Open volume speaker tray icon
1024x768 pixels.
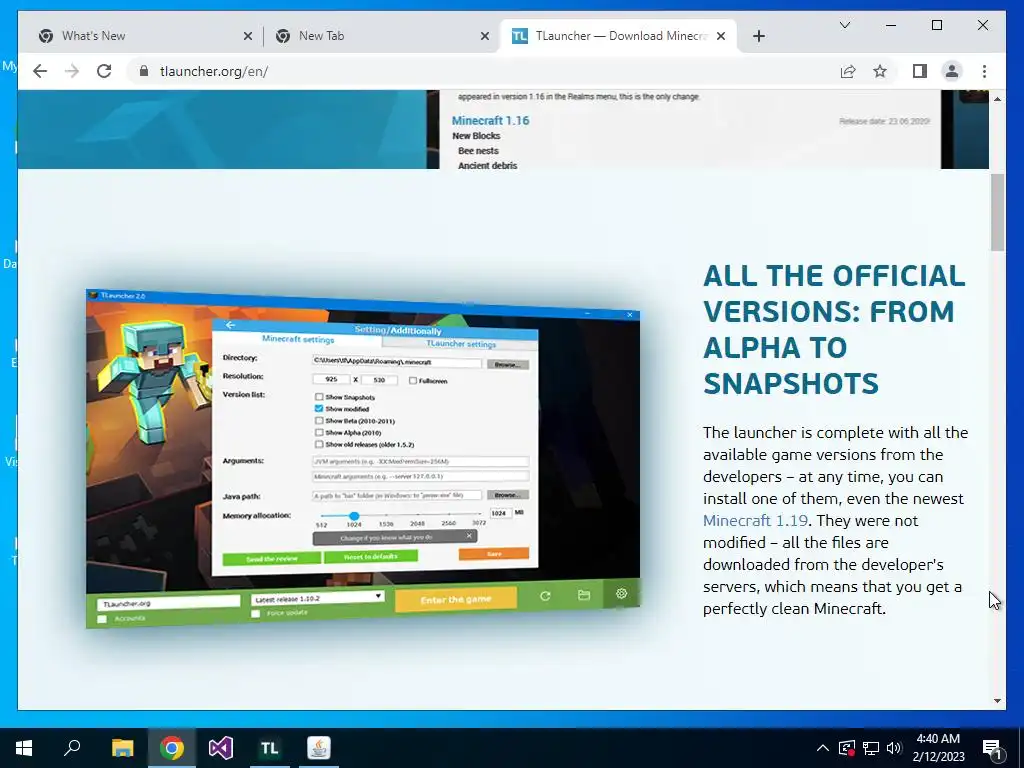pyautogui.click(x=894, y=748)
